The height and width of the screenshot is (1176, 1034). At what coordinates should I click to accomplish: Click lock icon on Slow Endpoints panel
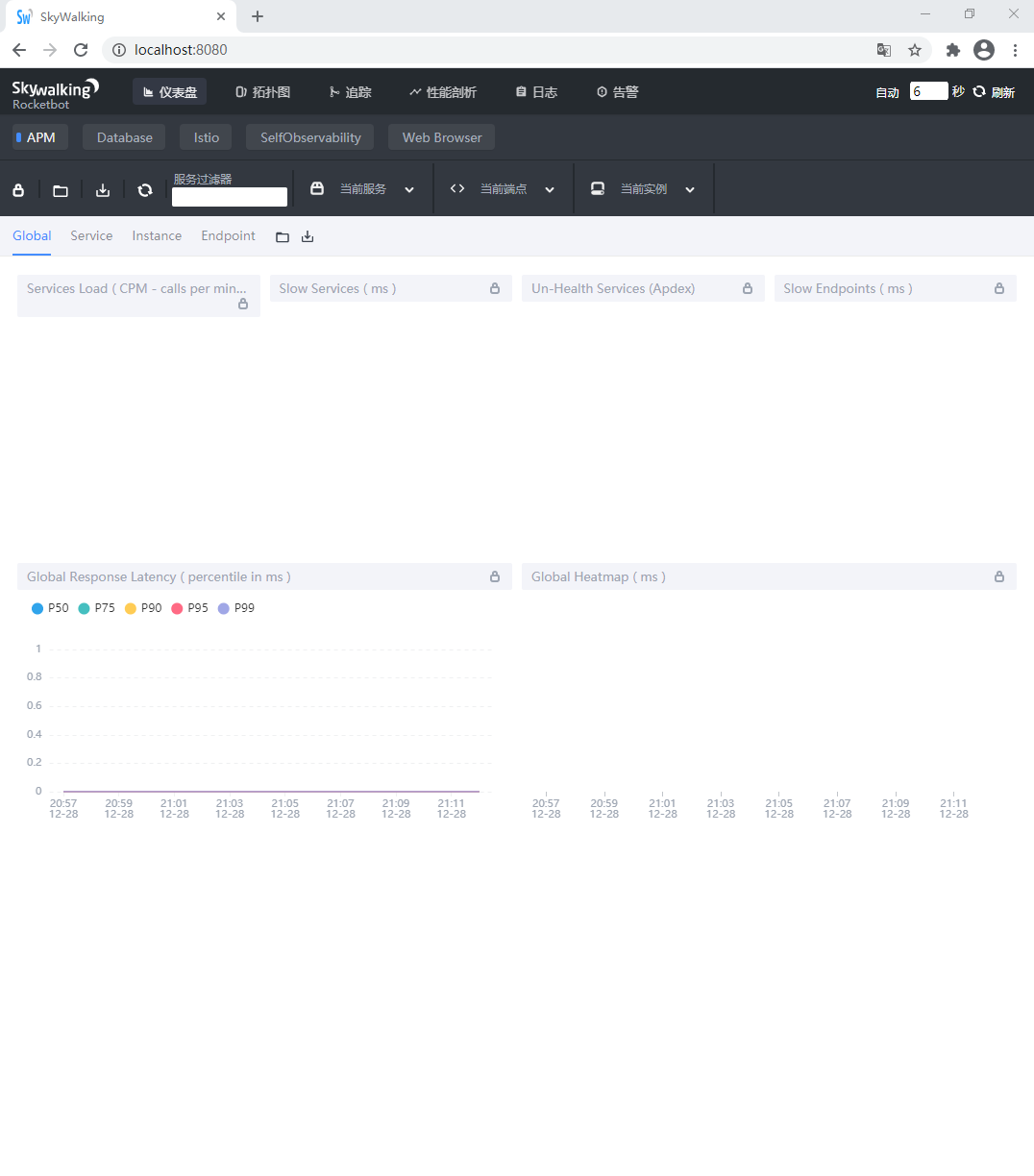(x=999, y=288)
